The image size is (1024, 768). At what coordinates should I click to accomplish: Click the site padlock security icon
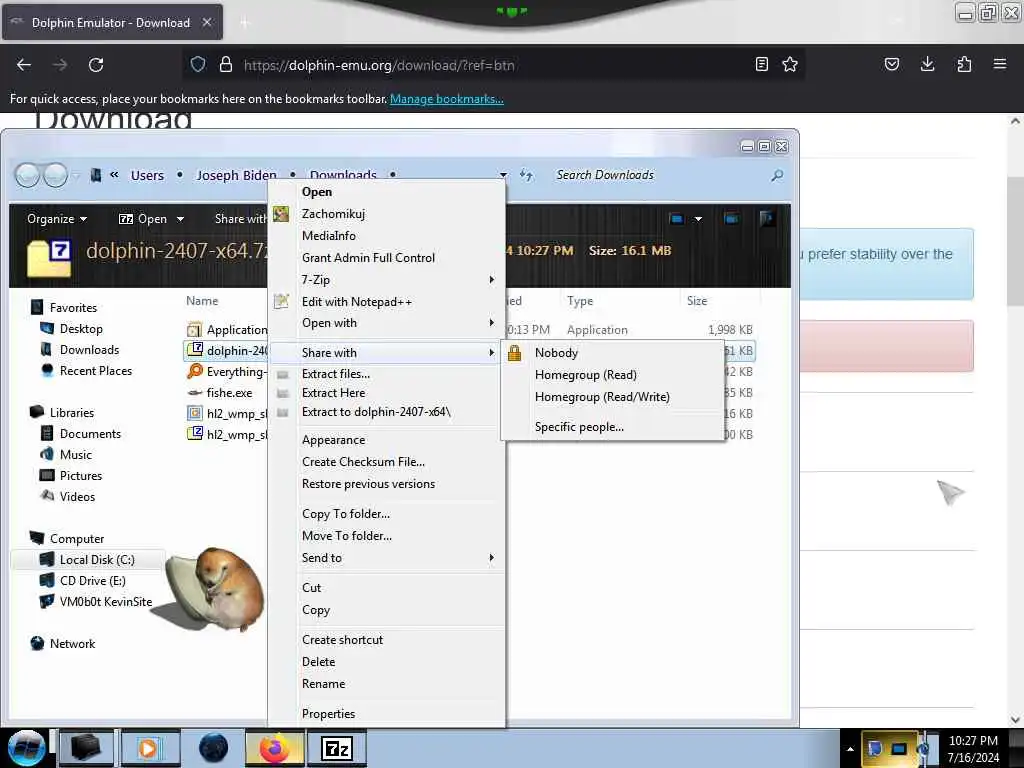[225, 65]
